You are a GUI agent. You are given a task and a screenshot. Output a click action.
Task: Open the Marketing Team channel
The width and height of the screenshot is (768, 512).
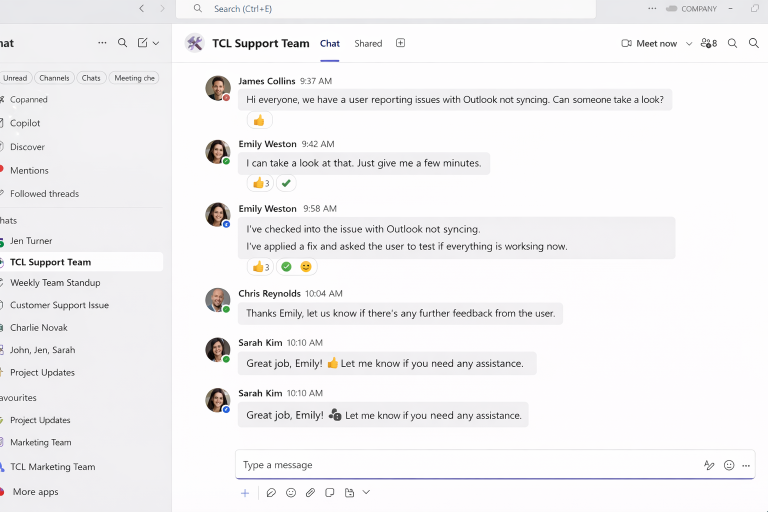click(41, 442)
